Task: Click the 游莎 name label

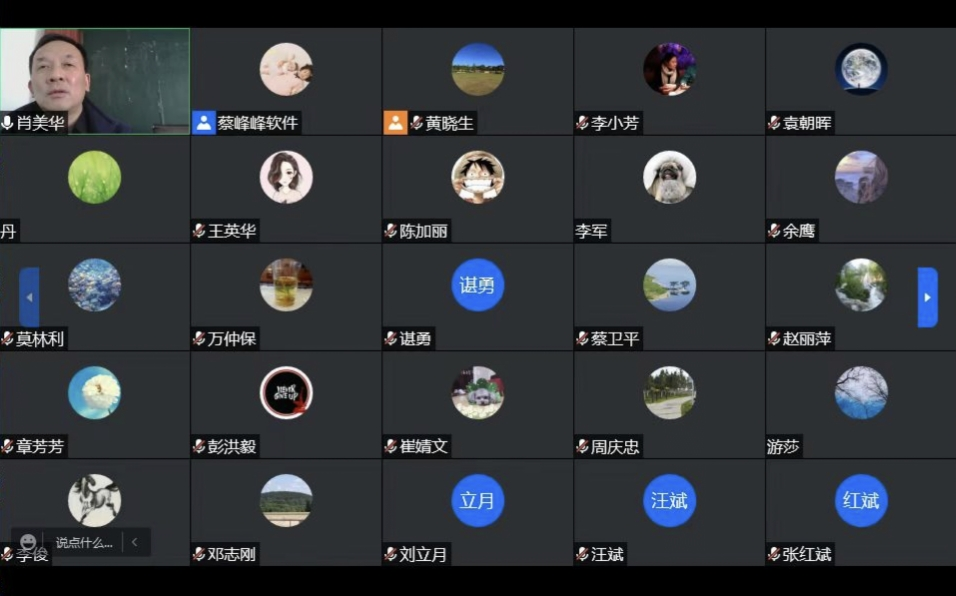Action: point(783,447)
